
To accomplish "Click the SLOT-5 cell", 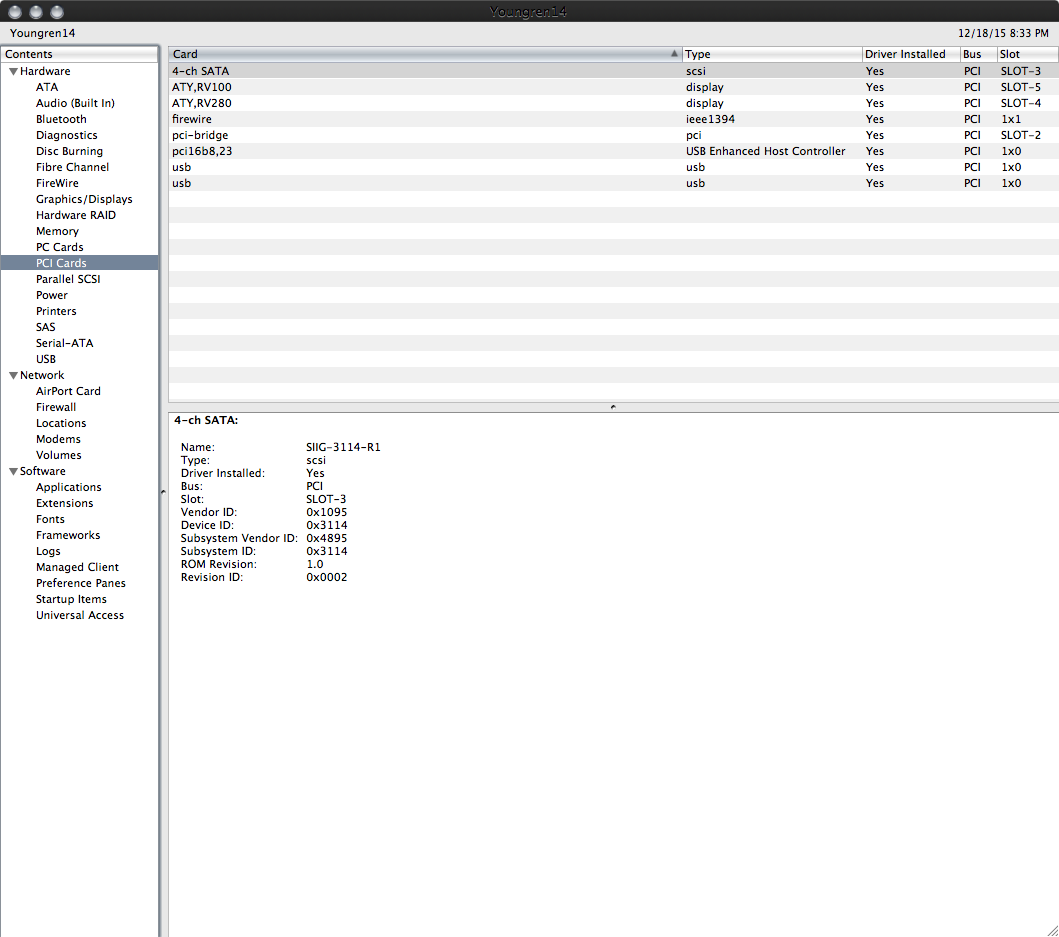I will click(1021, 87).
